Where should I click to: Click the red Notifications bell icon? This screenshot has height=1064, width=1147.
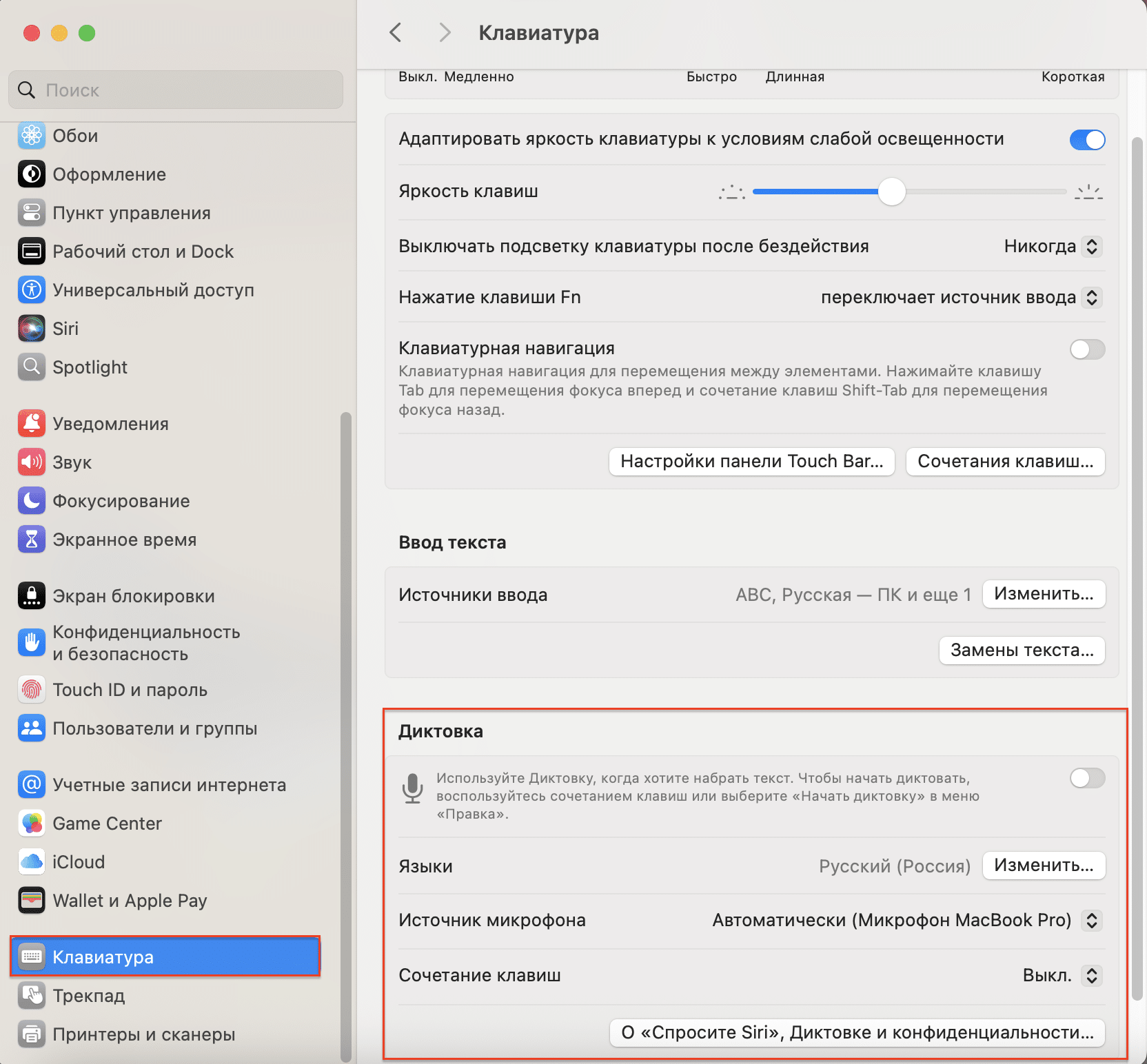pos(32,424)
